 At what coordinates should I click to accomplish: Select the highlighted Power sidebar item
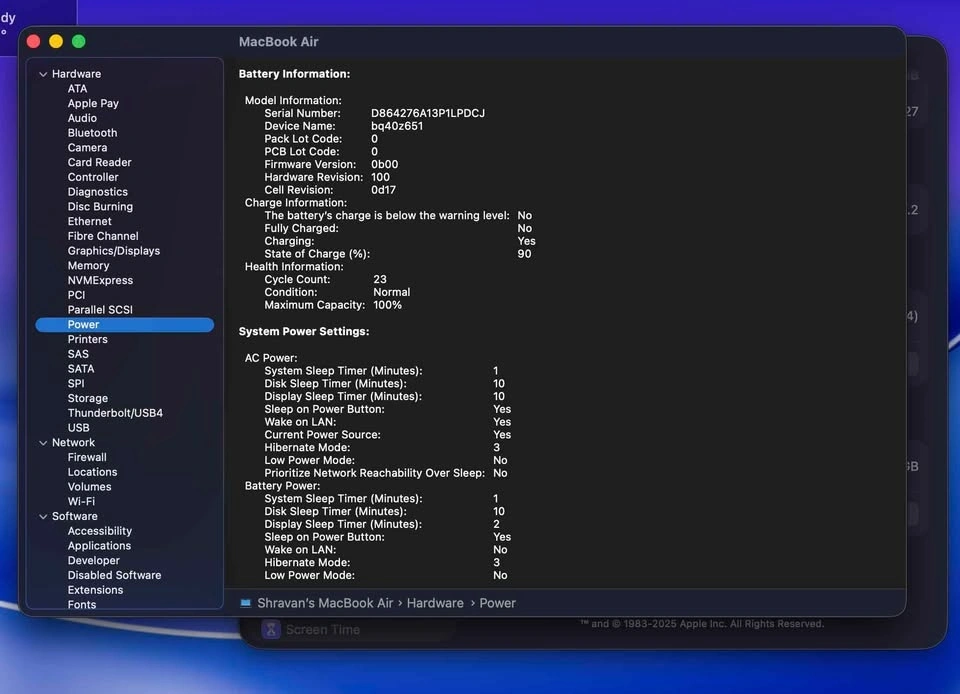click(x=83, y=325)
